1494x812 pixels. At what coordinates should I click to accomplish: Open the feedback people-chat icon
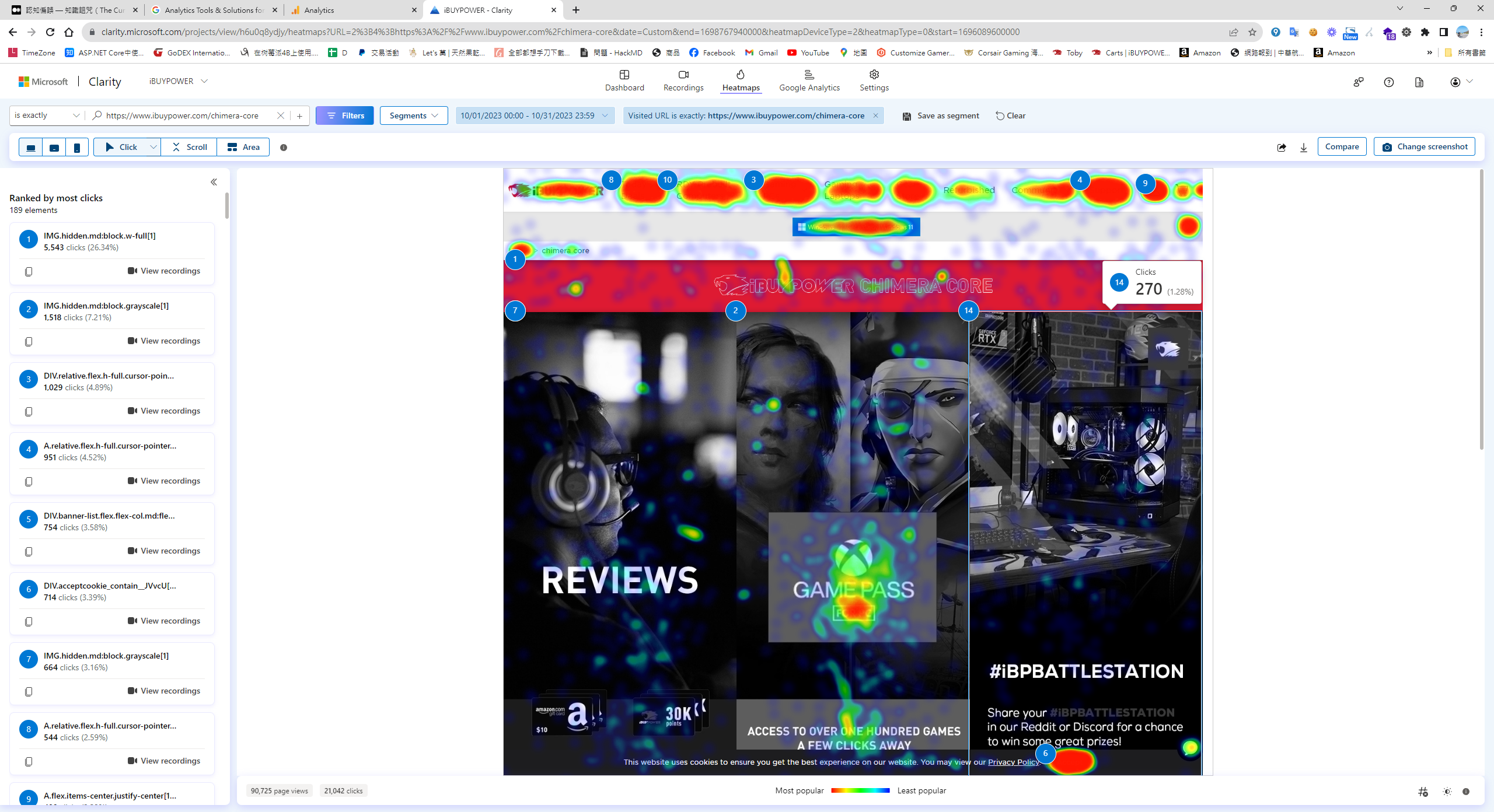pyautogui.click(x=1358, y=82)
